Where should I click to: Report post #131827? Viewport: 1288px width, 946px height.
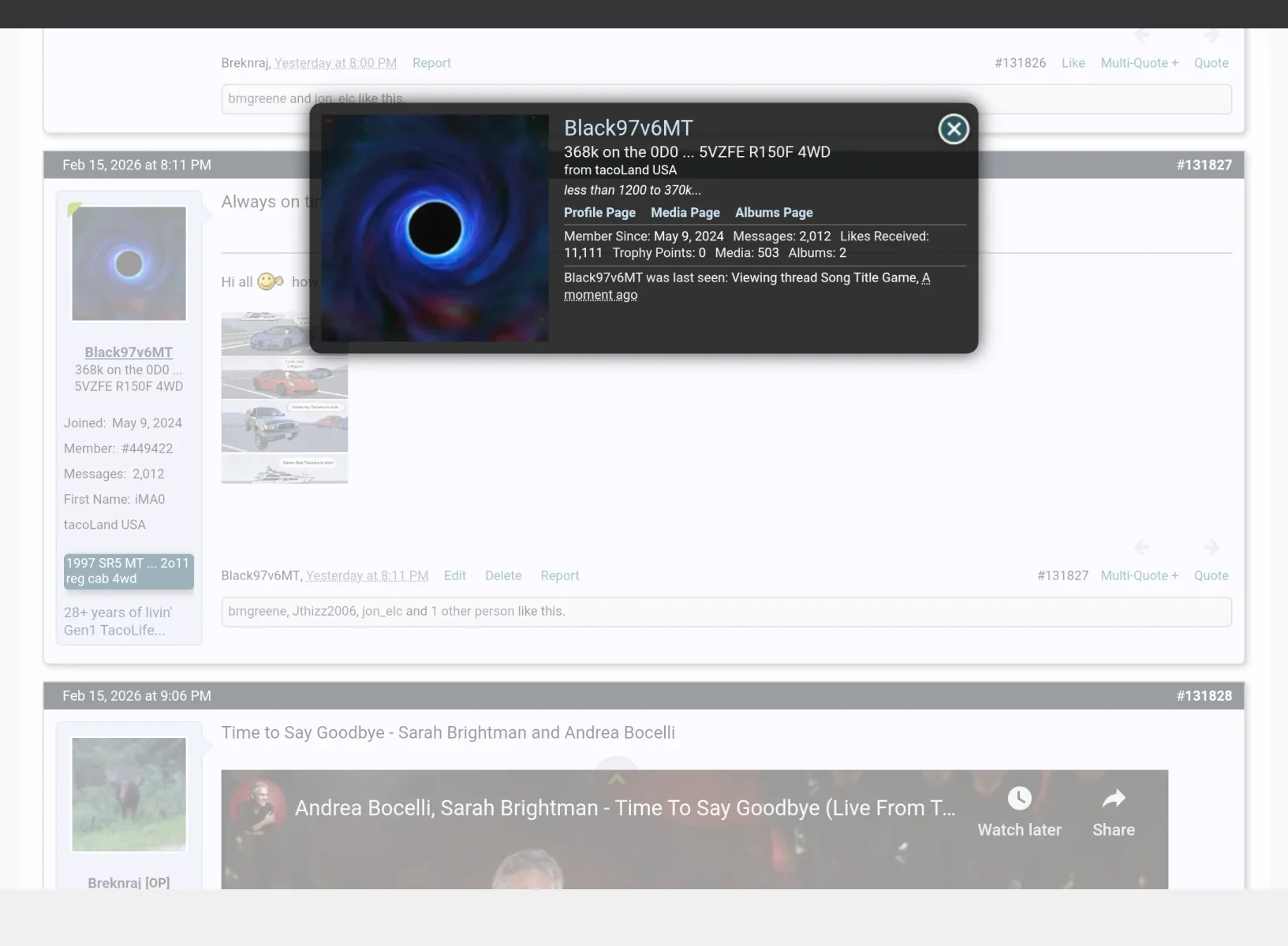559,575
